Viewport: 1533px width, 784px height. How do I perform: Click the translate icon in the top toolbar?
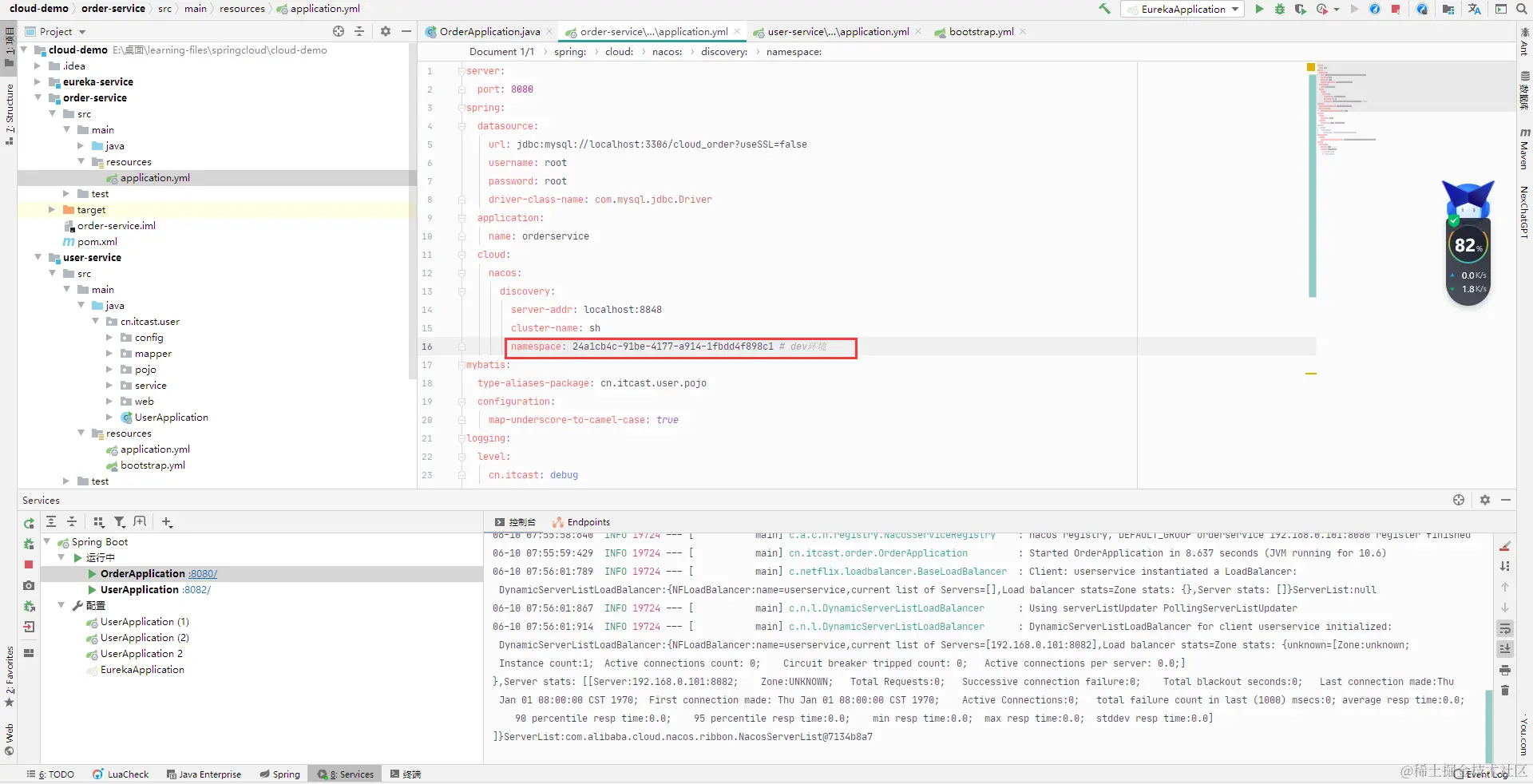click(1474, 9)
